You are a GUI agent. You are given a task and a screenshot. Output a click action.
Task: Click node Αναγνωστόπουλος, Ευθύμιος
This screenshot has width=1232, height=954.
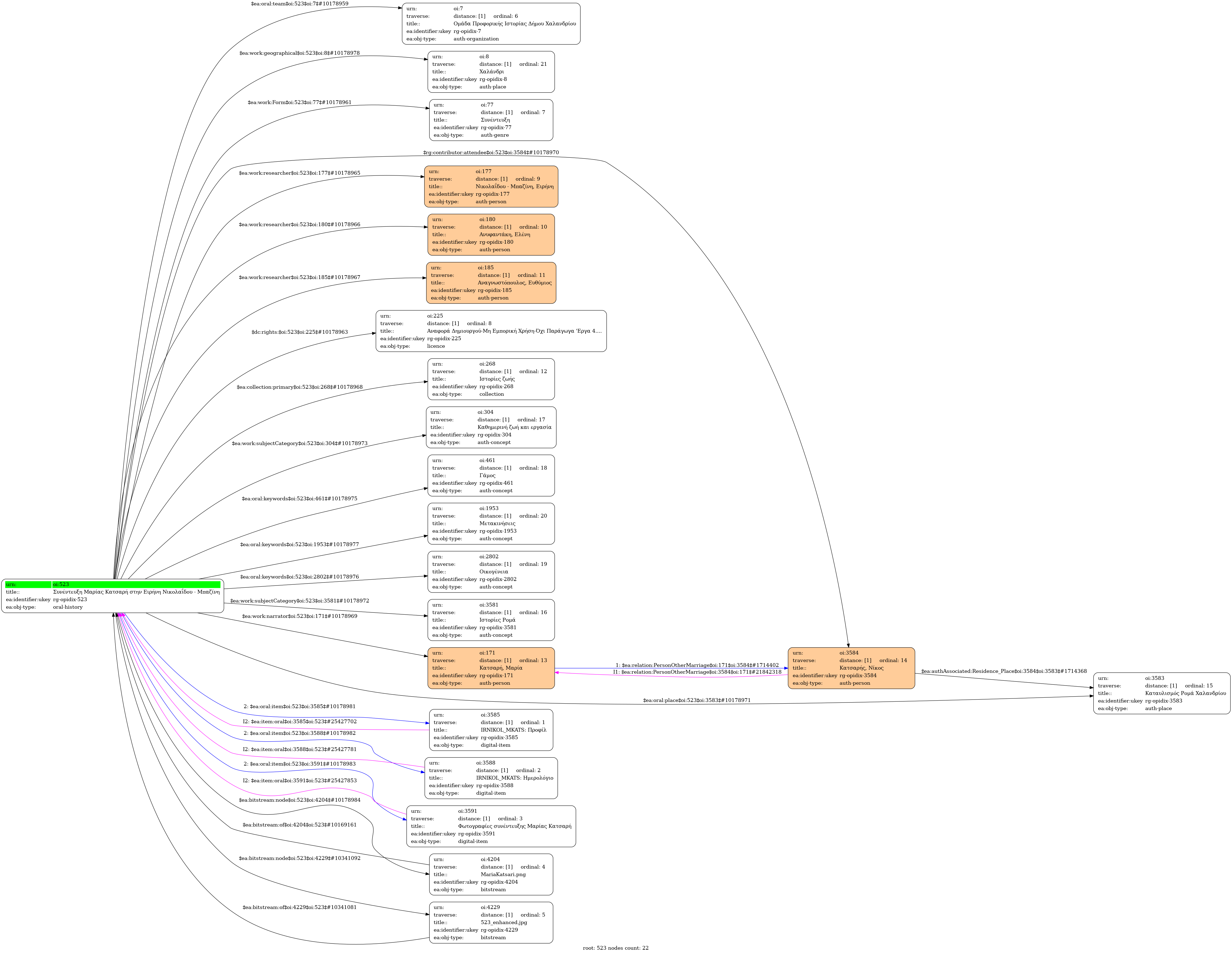tap(491, 283)
